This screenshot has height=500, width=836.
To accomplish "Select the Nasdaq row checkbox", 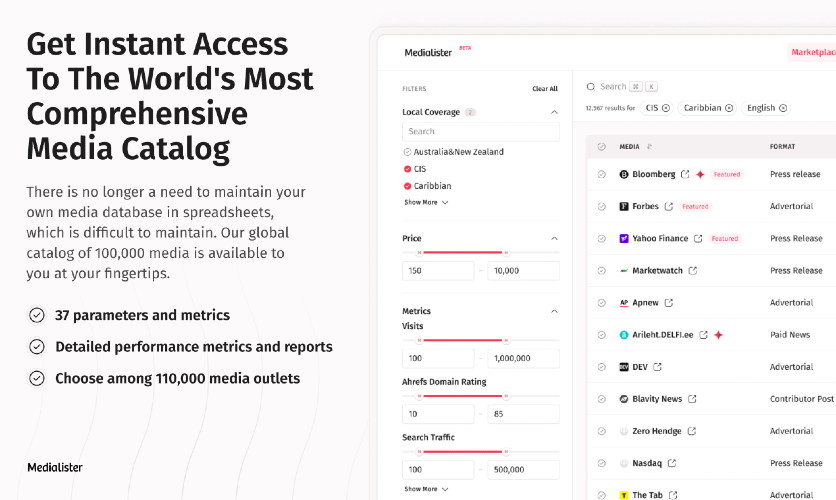I will (x=601, y=463).
